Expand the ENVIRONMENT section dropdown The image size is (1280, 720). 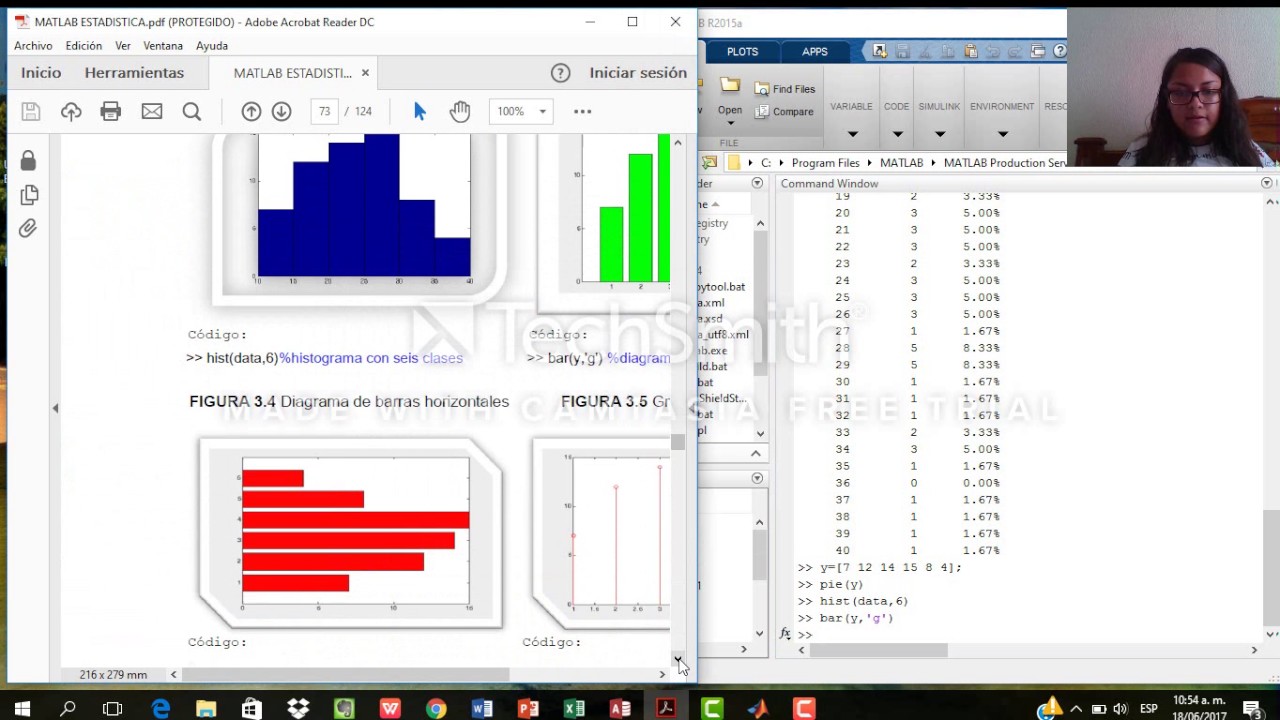(x=1002, y=134)
